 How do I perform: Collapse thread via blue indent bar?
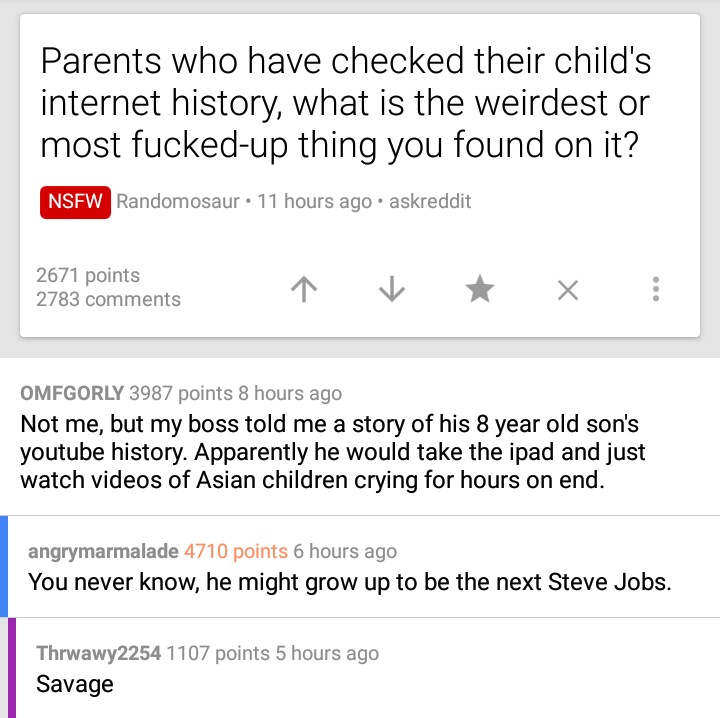(4, 566)
